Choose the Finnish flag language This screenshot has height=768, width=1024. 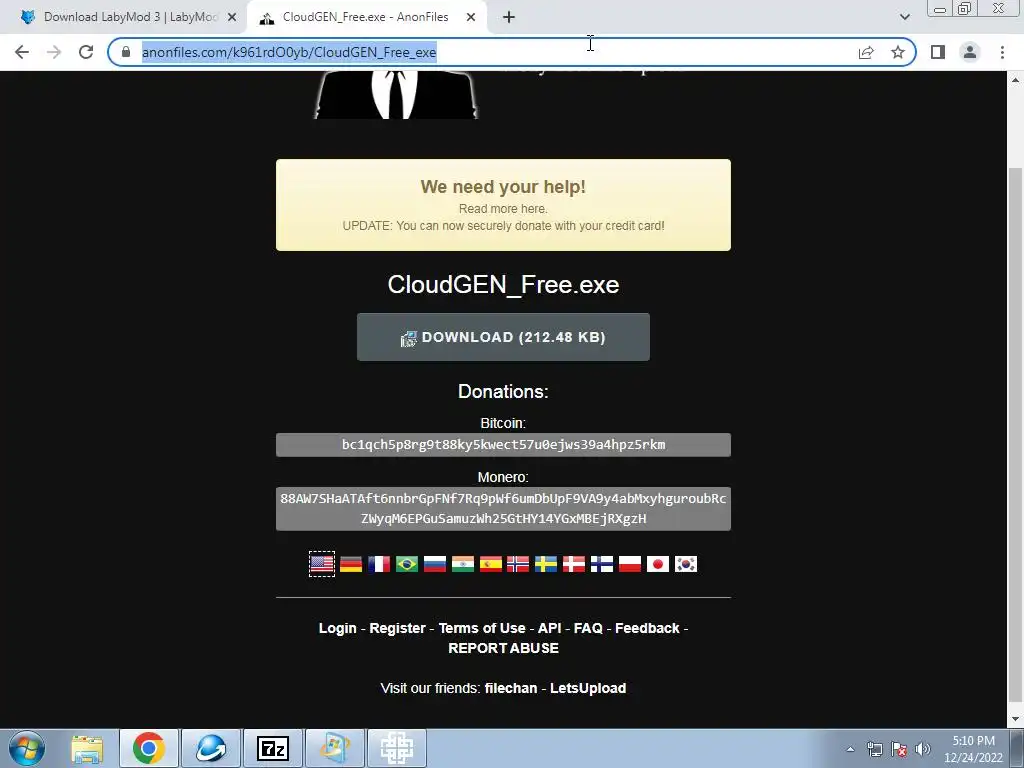(x=602, y=564)
